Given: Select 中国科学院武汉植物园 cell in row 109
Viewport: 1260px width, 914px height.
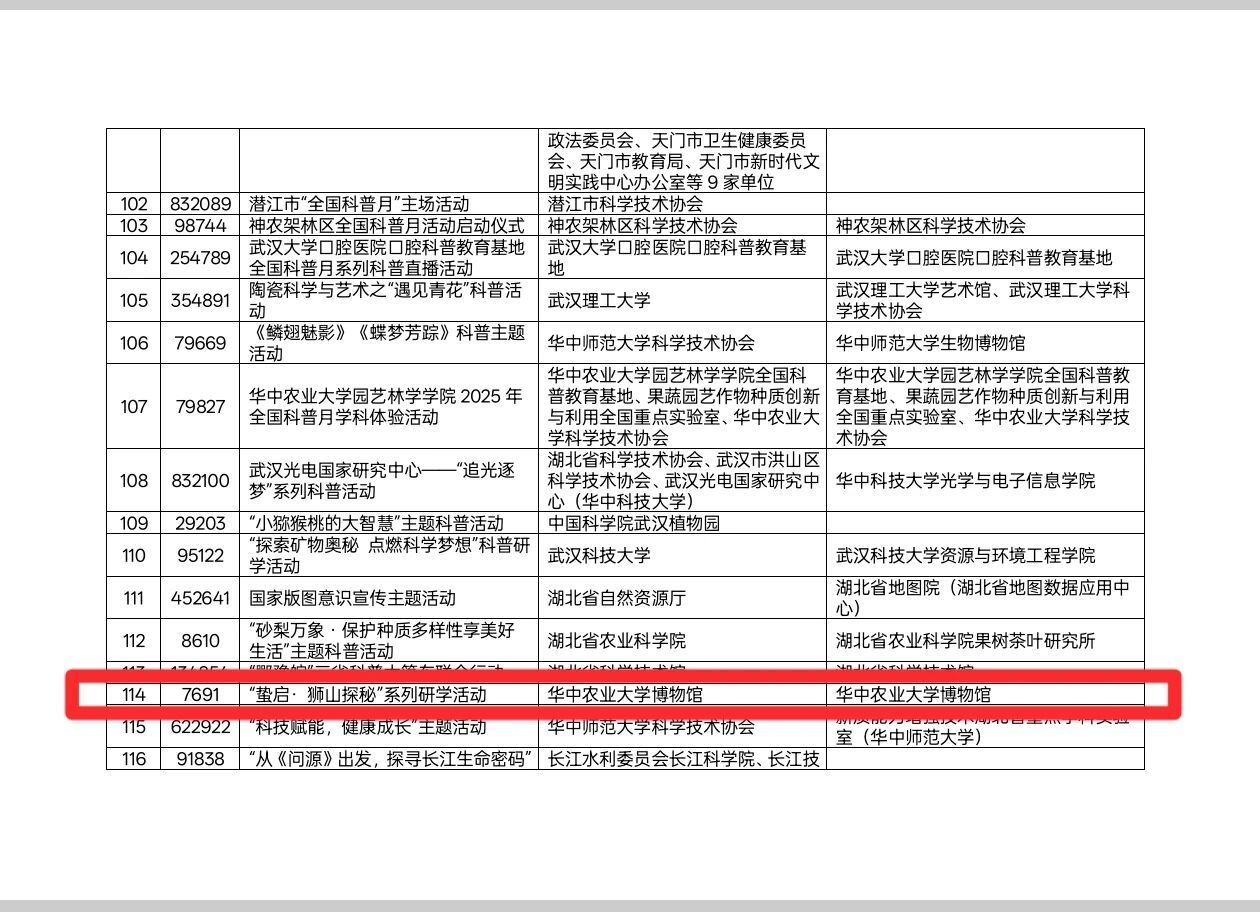Looking at the screenshot, I should [x=633, y=523].
